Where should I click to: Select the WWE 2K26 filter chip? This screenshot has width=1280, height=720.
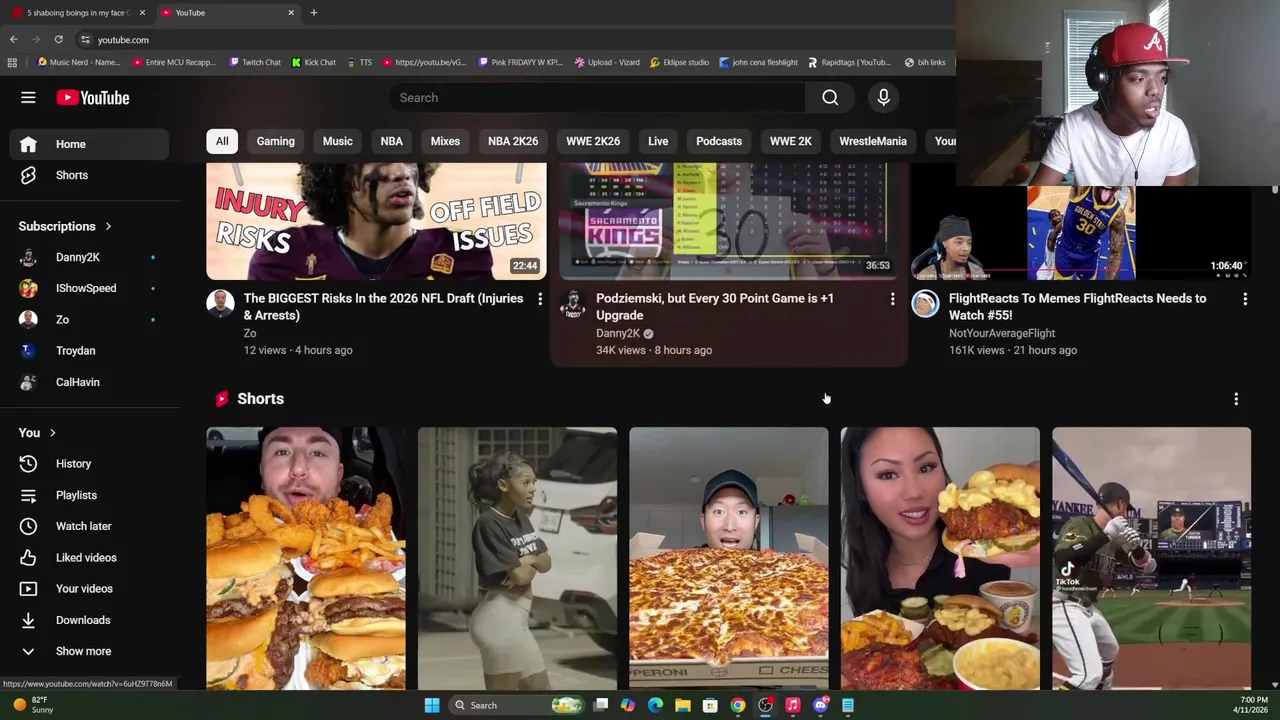point(593,141)
